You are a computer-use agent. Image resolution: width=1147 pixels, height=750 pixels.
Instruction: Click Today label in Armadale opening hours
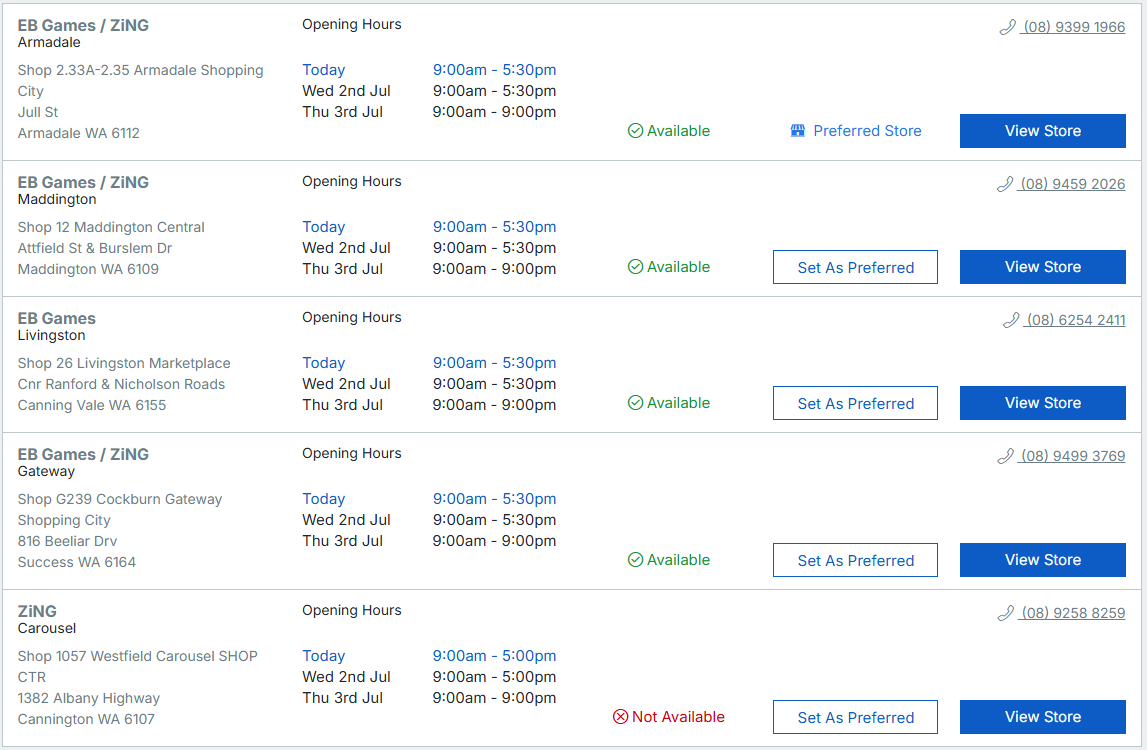[x=323, y=70]
